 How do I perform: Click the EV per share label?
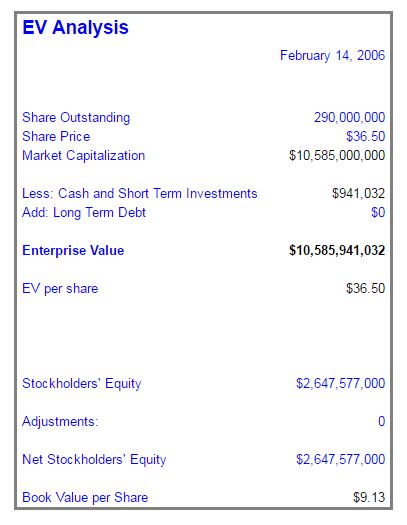(60, 289)
